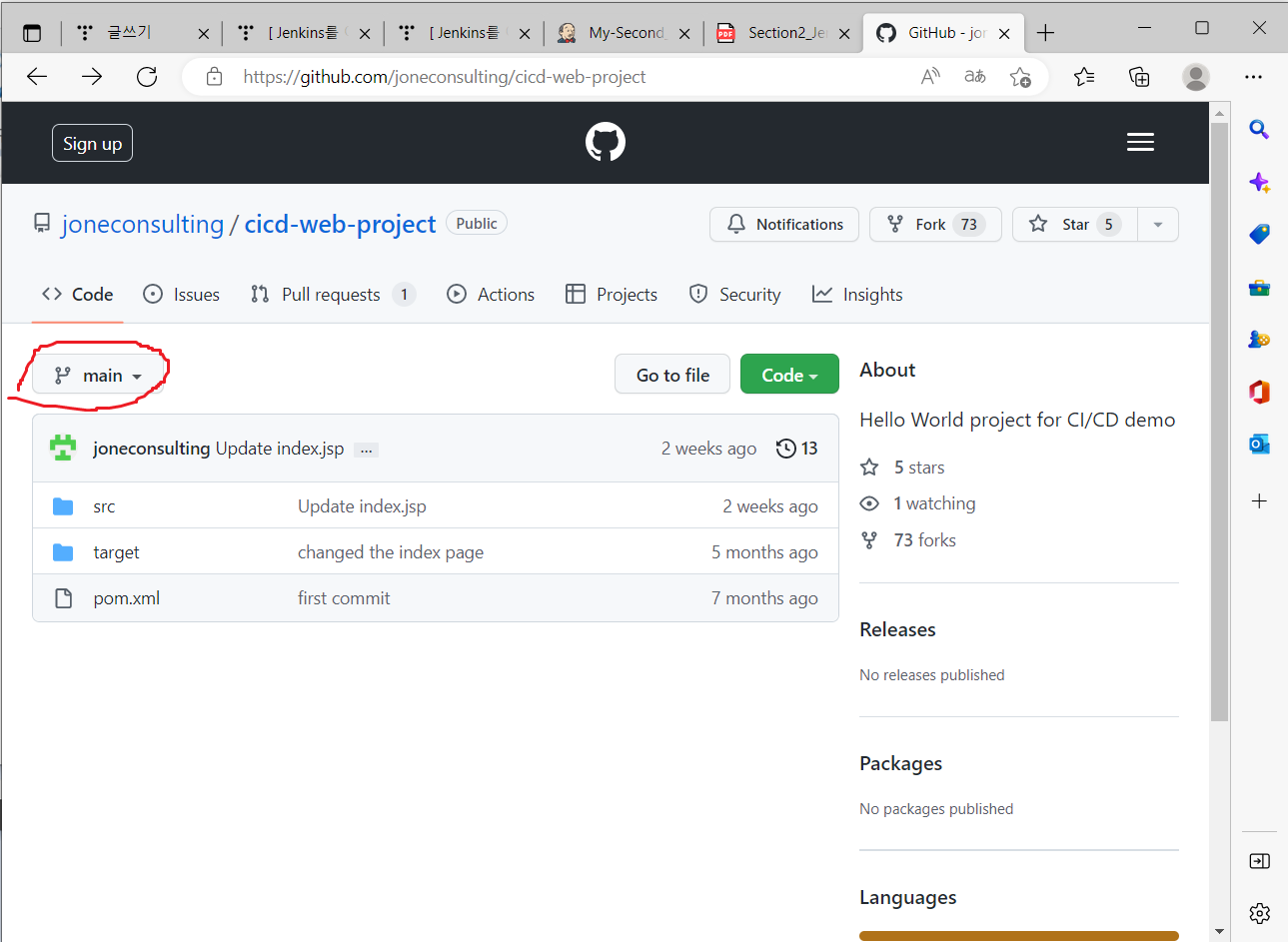This screenshot has height=942, width=1288.
Task: Click the languages color bar
Action: tap(1019, 936)
